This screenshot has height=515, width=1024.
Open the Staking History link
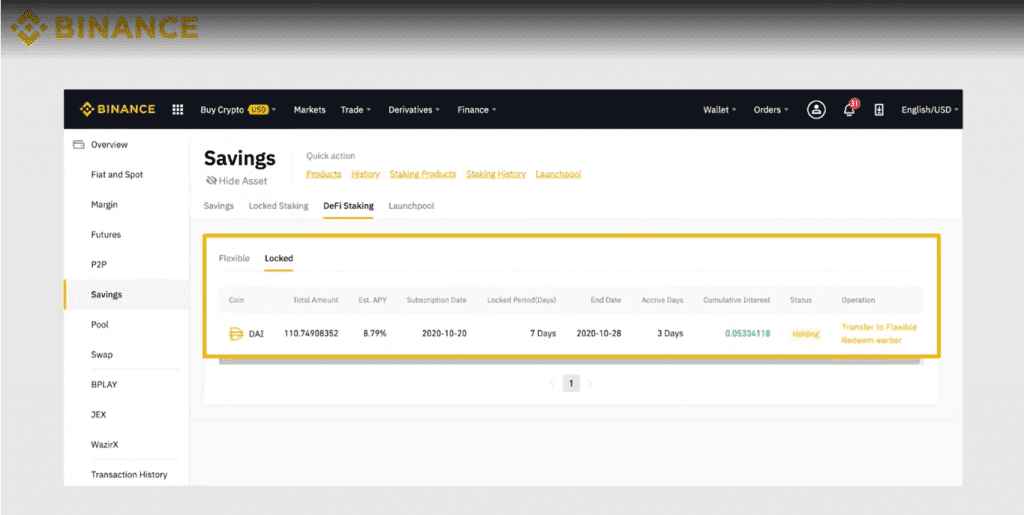coord(496,174)
